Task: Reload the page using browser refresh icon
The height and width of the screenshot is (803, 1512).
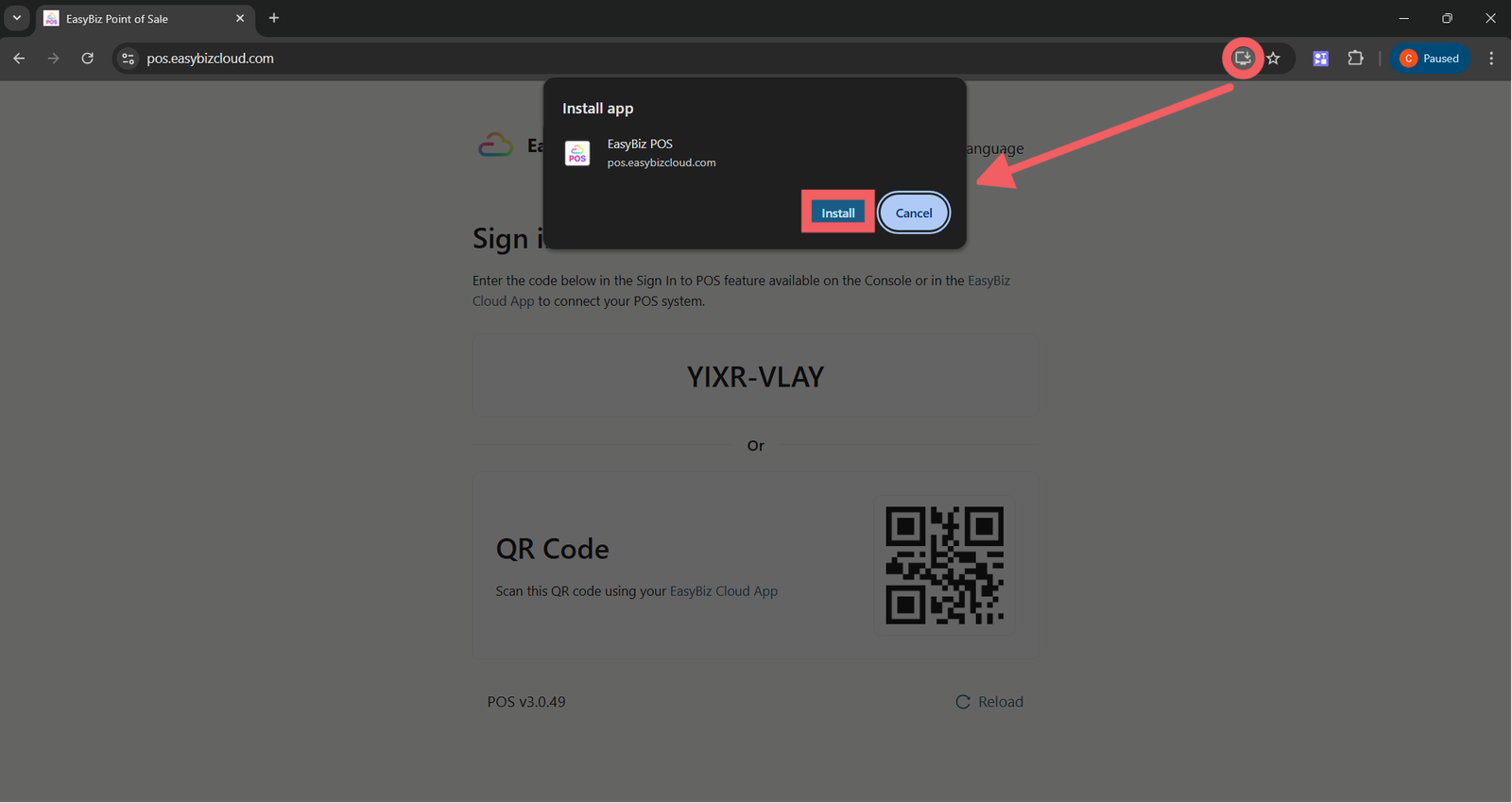Action: point(87,59)
